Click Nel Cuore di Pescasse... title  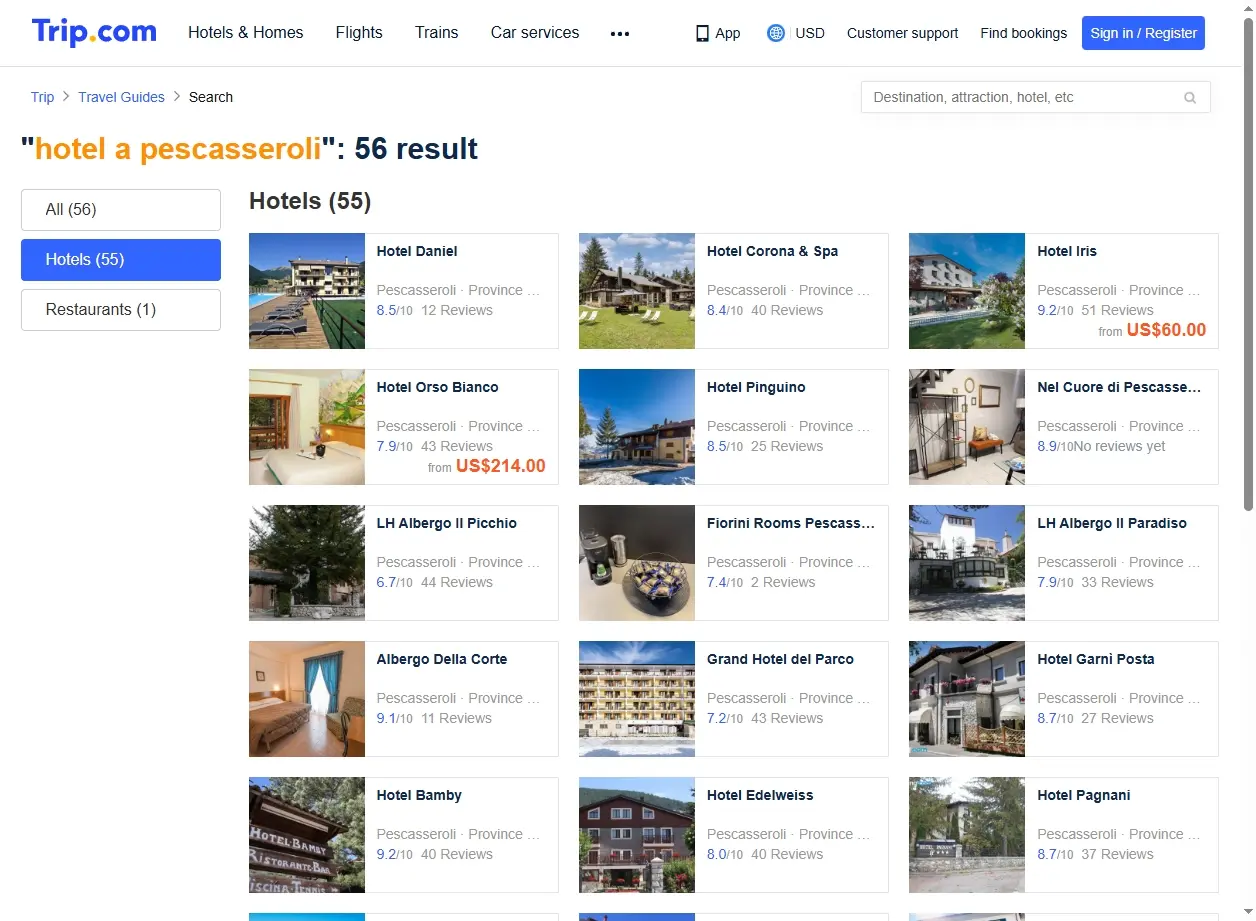tap(1119, 387)
